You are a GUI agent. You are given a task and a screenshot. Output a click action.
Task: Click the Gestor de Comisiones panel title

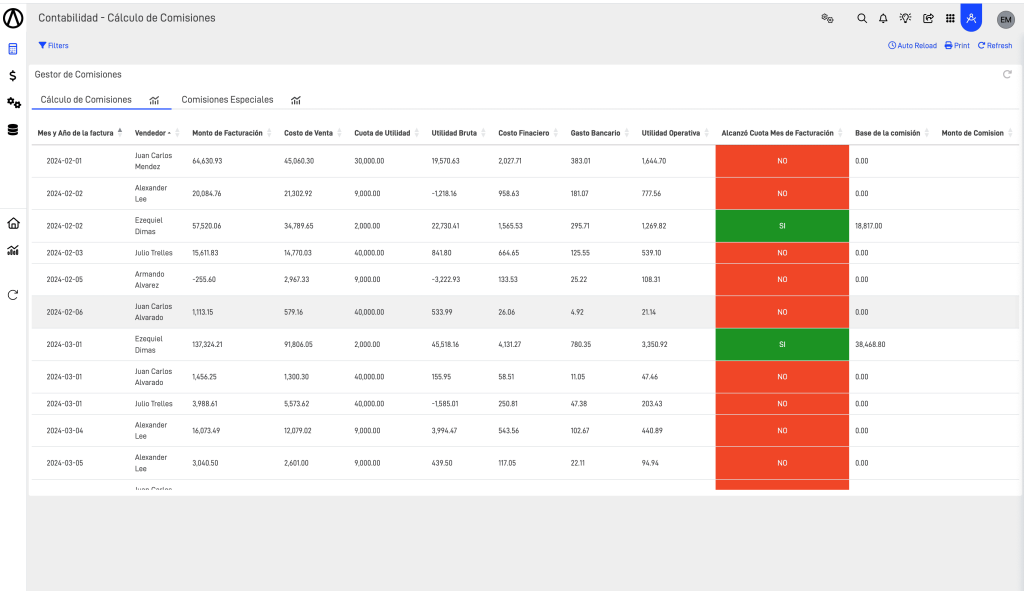pos(78,74)
